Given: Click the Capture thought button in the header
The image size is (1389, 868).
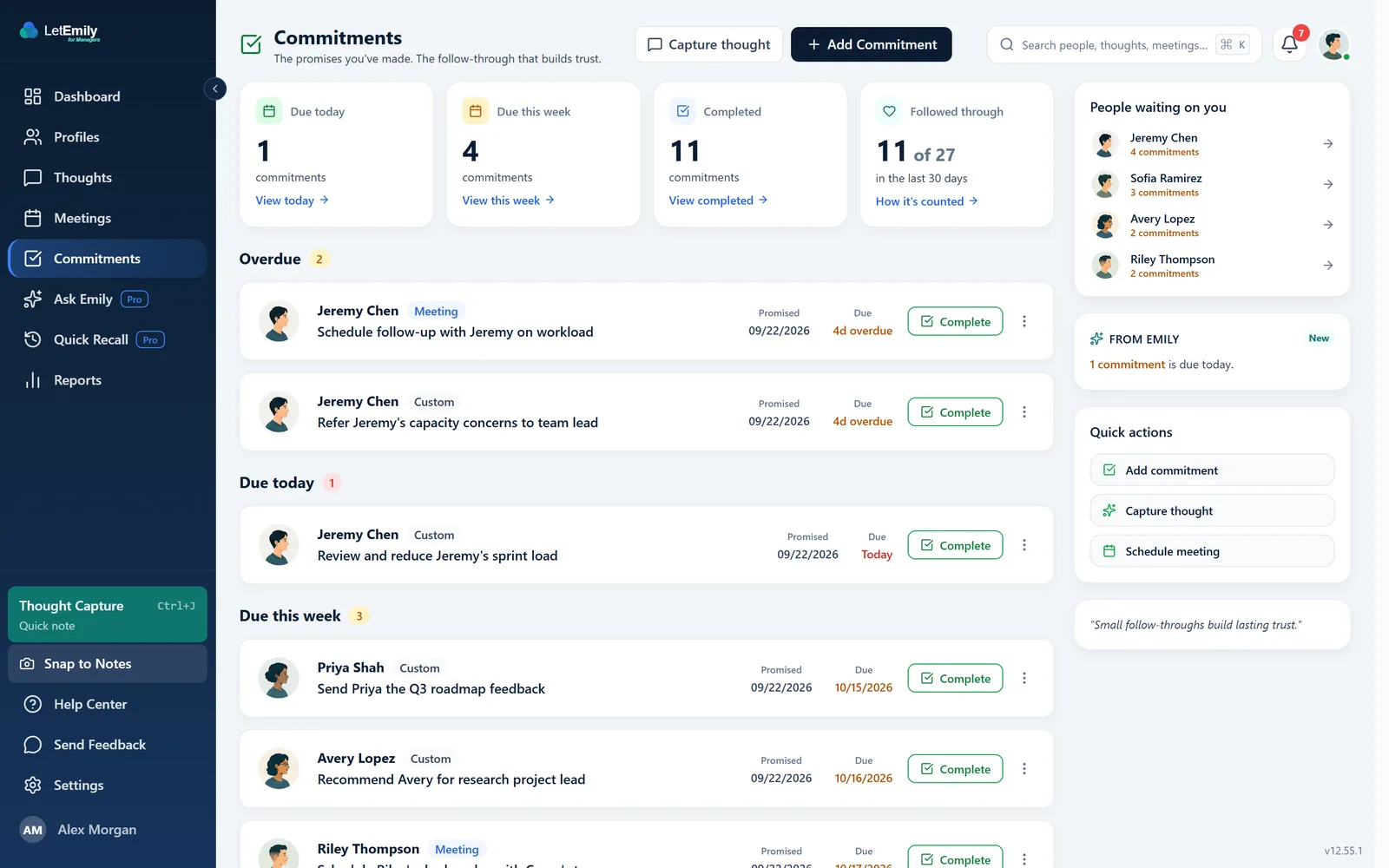Looking at the screenshot, I should (x=708, y=44).
